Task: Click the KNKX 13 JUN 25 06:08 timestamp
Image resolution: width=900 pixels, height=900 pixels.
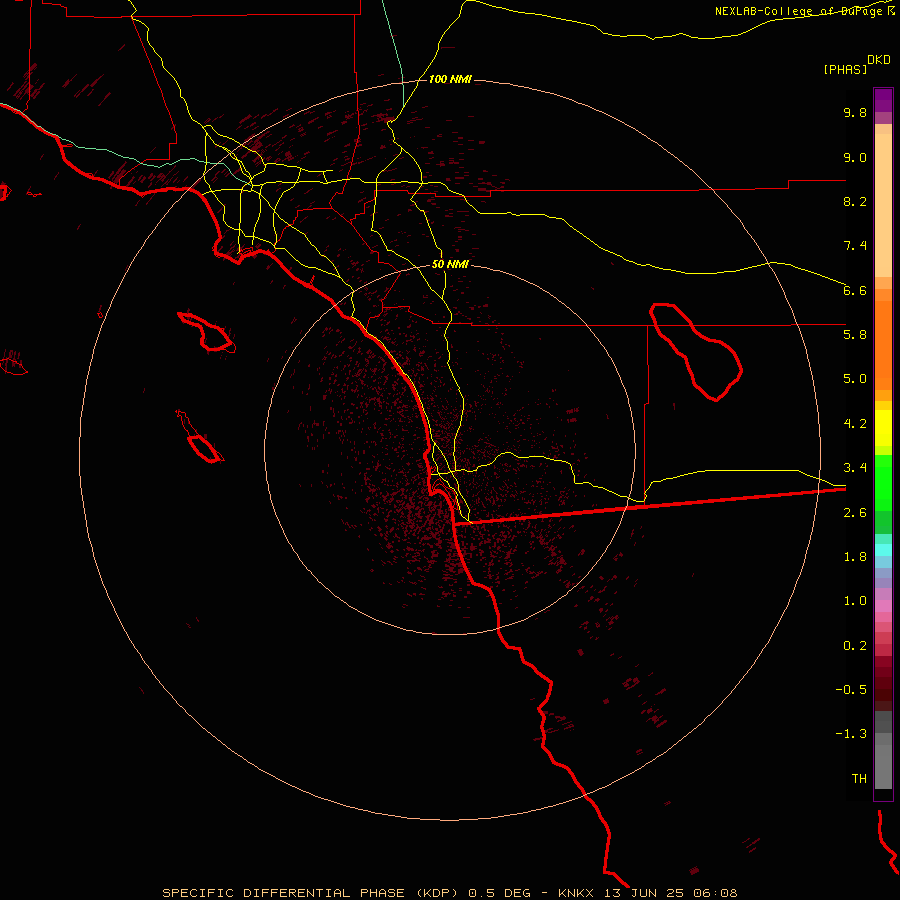Action: tap(647, 893)
